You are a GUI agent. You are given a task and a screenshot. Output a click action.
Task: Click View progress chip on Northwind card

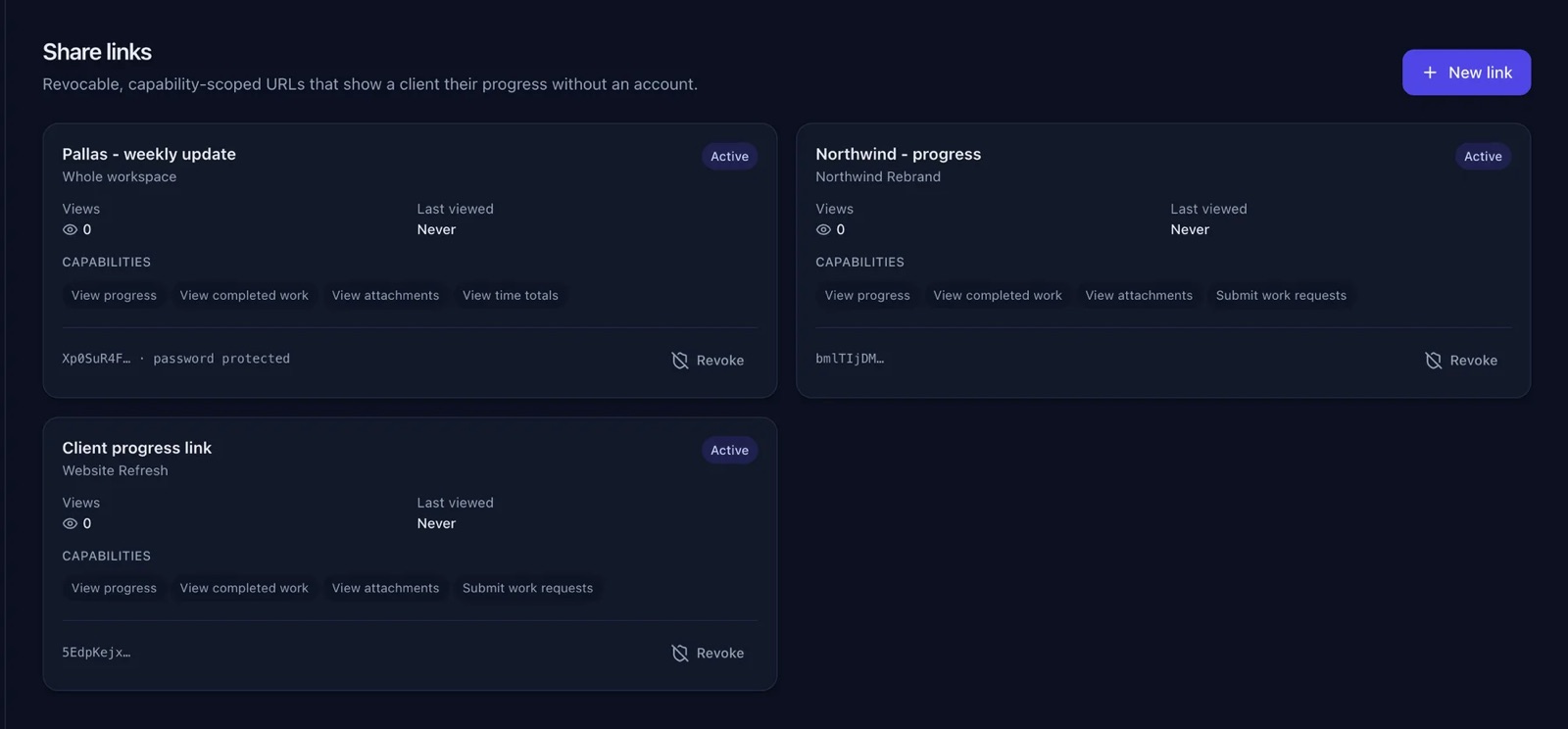pos(867,296)
